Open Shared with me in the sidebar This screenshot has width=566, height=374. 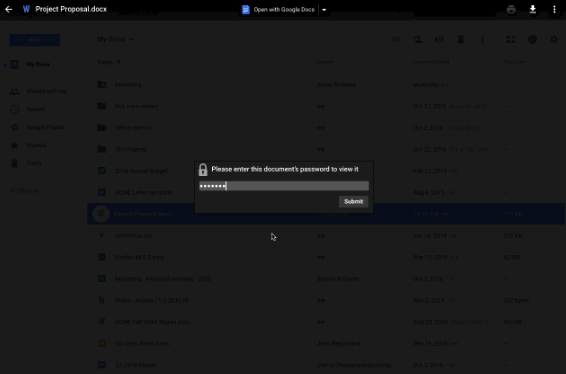(x=46, y=91)
